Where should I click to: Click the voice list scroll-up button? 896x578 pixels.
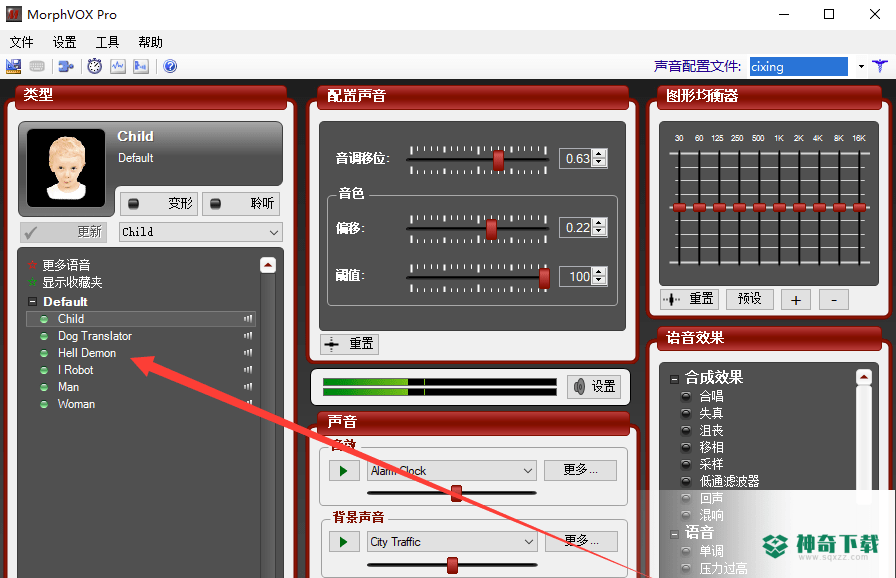268,265
